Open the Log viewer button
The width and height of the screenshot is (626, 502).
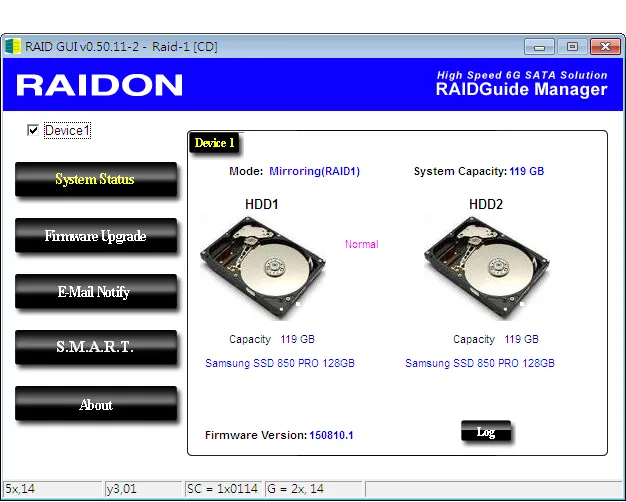pos(486,431)
